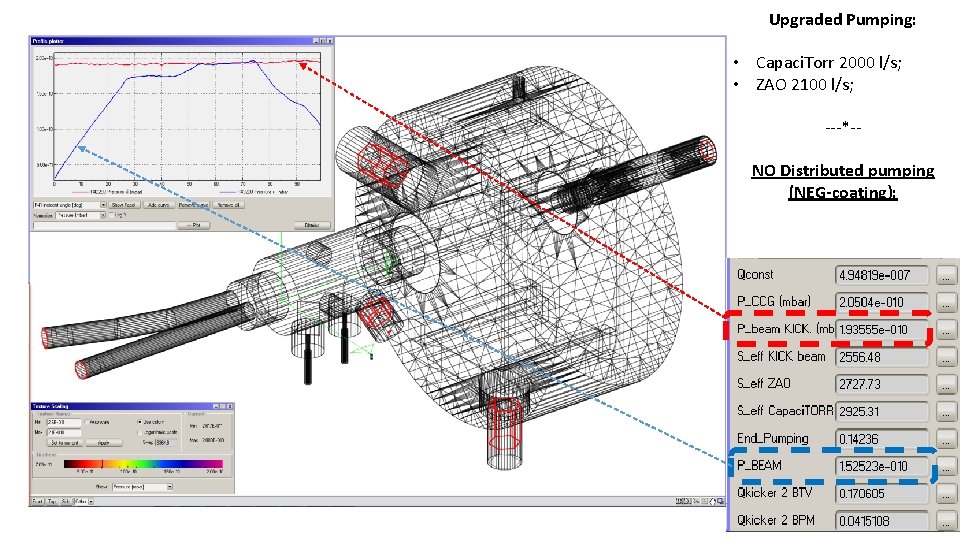Click the -> Plot button
This screenshot has width=960, height=540.
click(193, 225)
